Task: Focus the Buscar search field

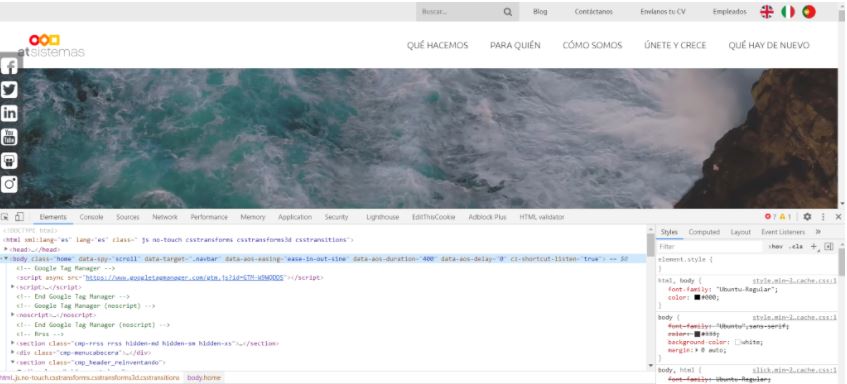Action: pos(459,12)
